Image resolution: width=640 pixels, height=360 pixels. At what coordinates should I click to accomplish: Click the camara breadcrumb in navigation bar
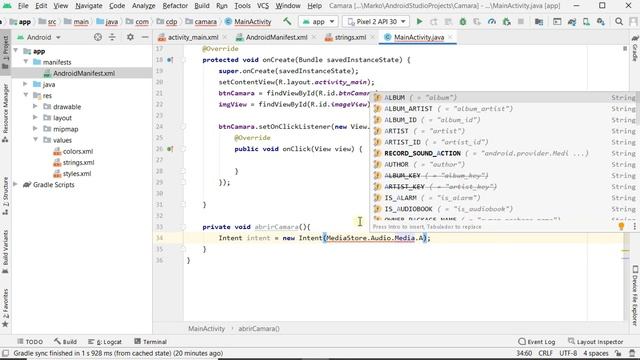201,22
